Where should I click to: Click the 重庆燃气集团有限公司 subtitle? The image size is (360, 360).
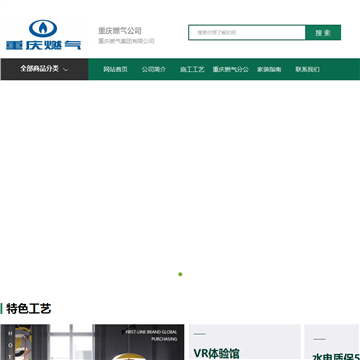coord(126,41)
